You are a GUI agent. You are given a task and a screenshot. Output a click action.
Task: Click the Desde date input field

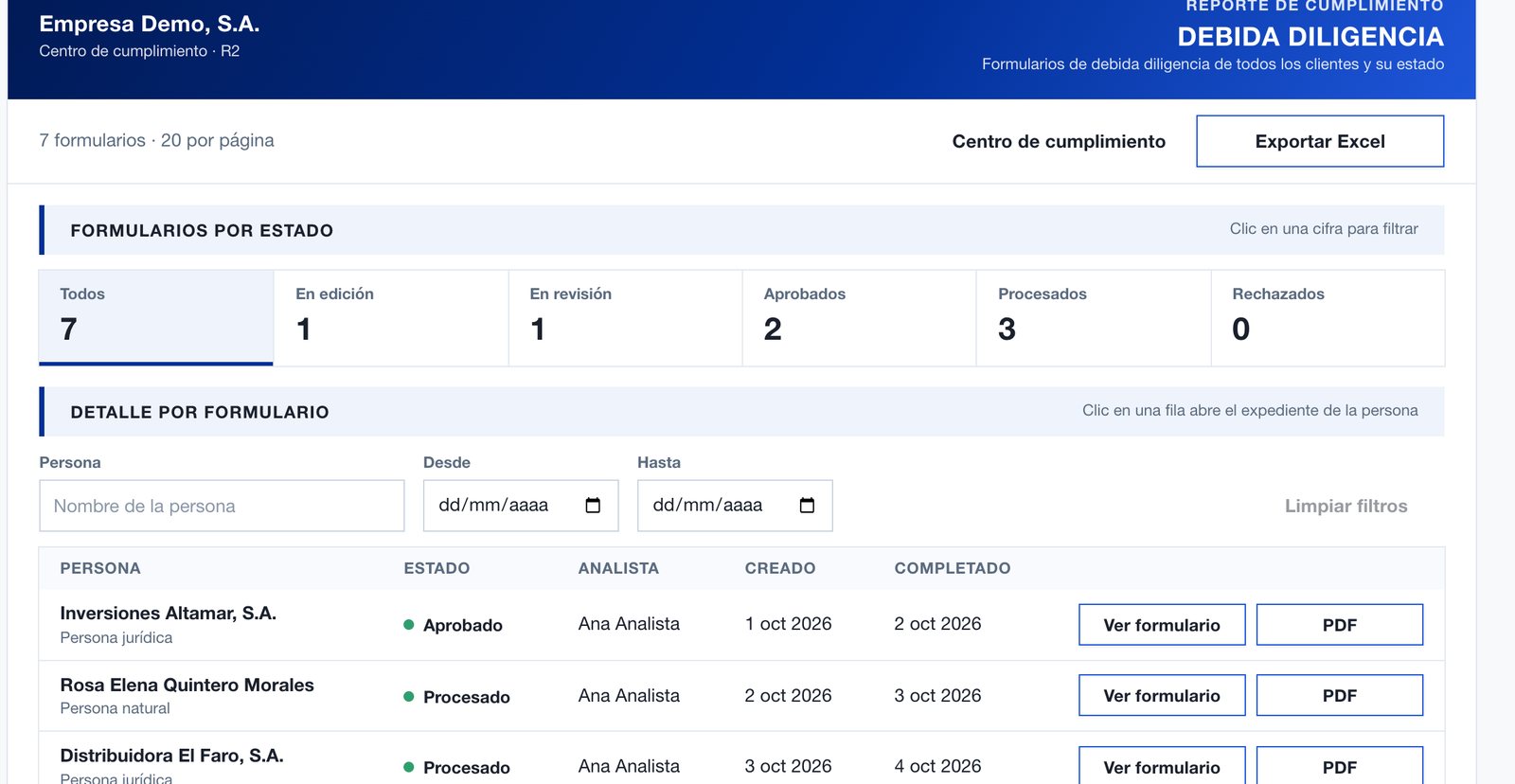[x=521, y=506]
